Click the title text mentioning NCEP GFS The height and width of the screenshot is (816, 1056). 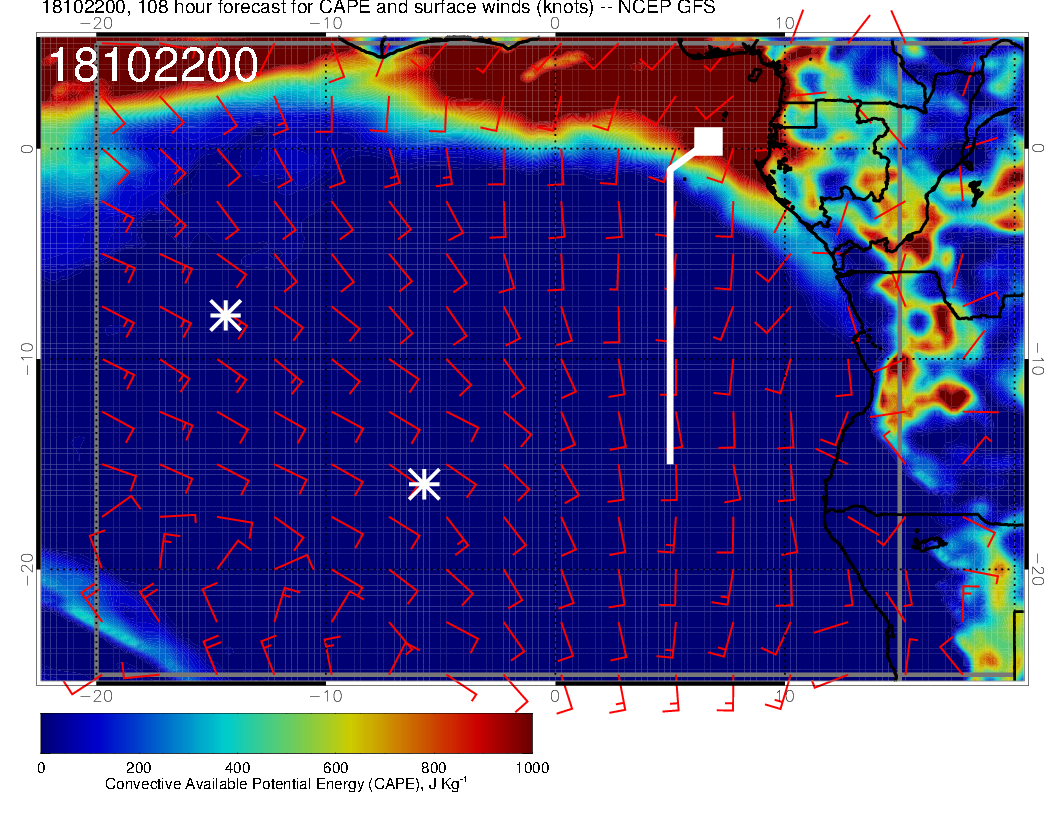pos(378,7)
